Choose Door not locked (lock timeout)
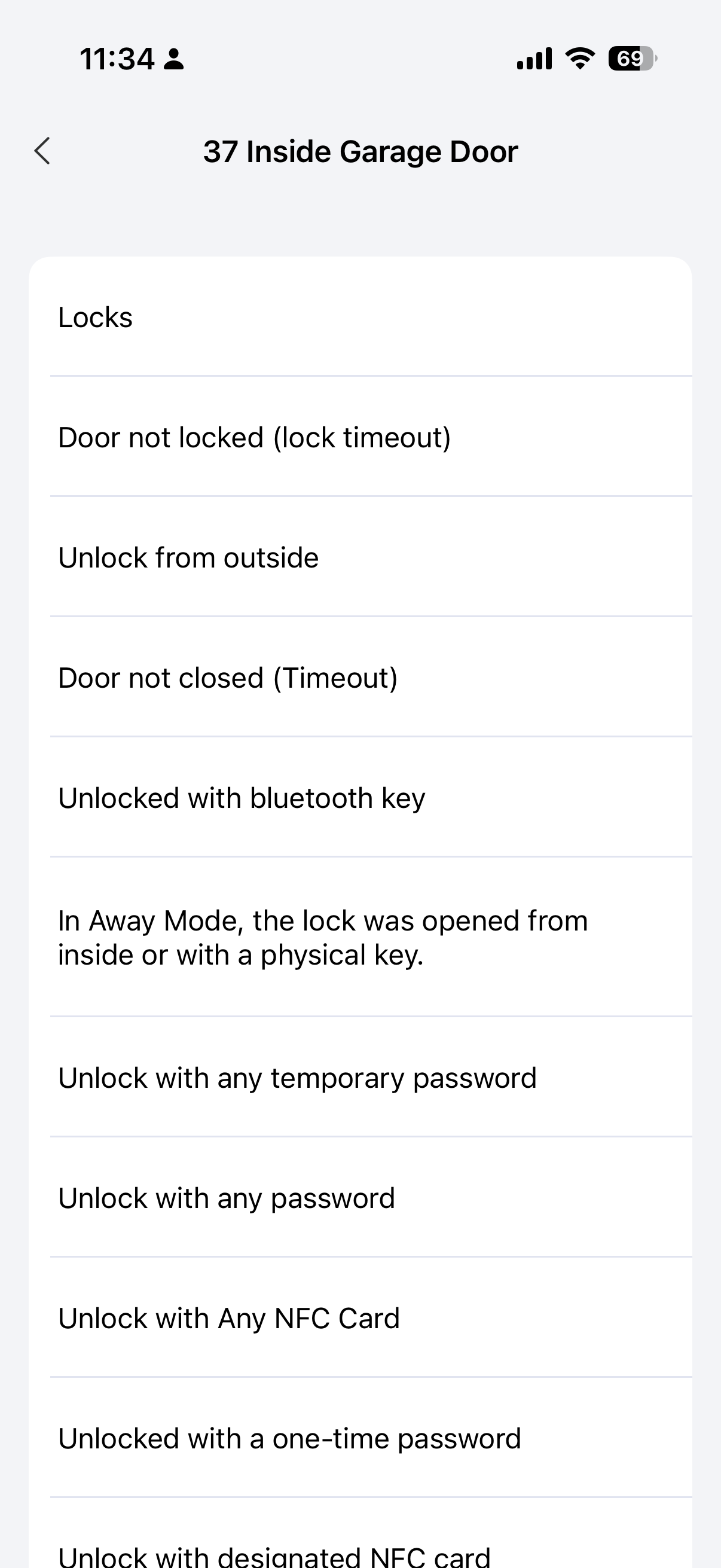Screen dimensions: 721x1568 click(x=360, y=437)
